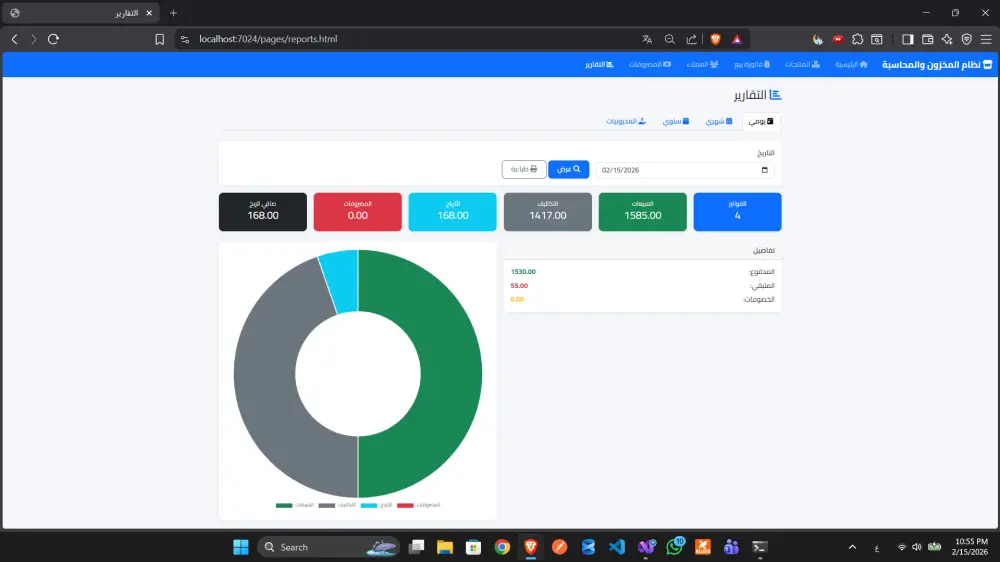
Task: Click the translate page icon in address bar
Action: click(647, 39)
